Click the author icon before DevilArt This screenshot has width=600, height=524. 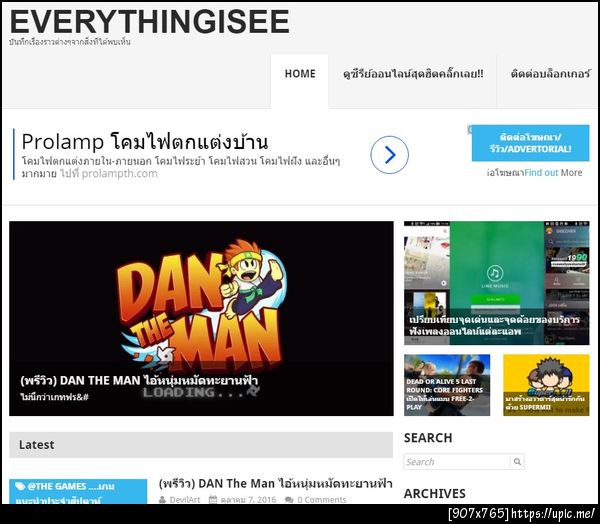tap(162, 500)
